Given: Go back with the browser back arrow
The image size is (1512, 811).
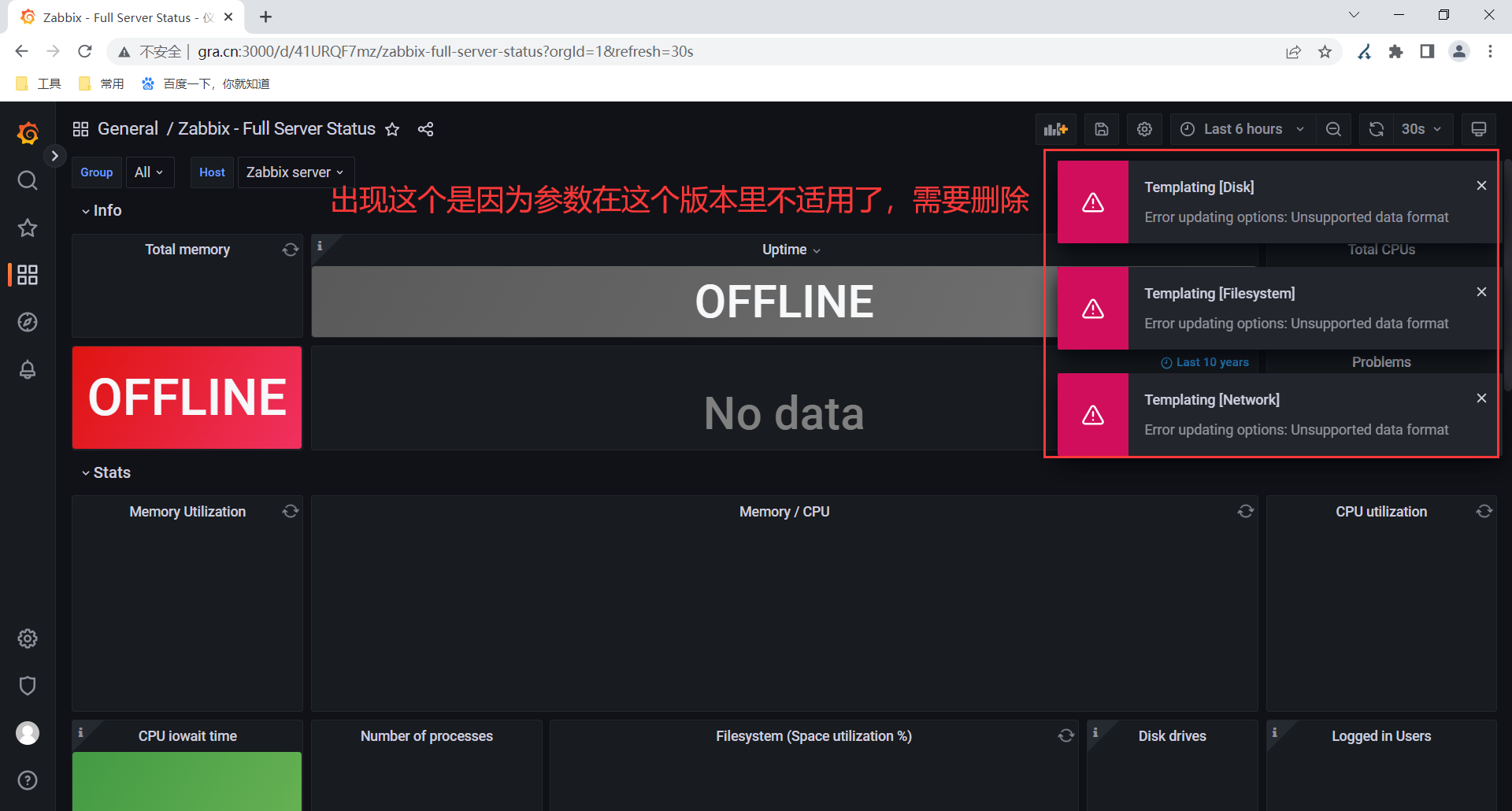Looking at the screenshot, I should click(x=21, y=51).
